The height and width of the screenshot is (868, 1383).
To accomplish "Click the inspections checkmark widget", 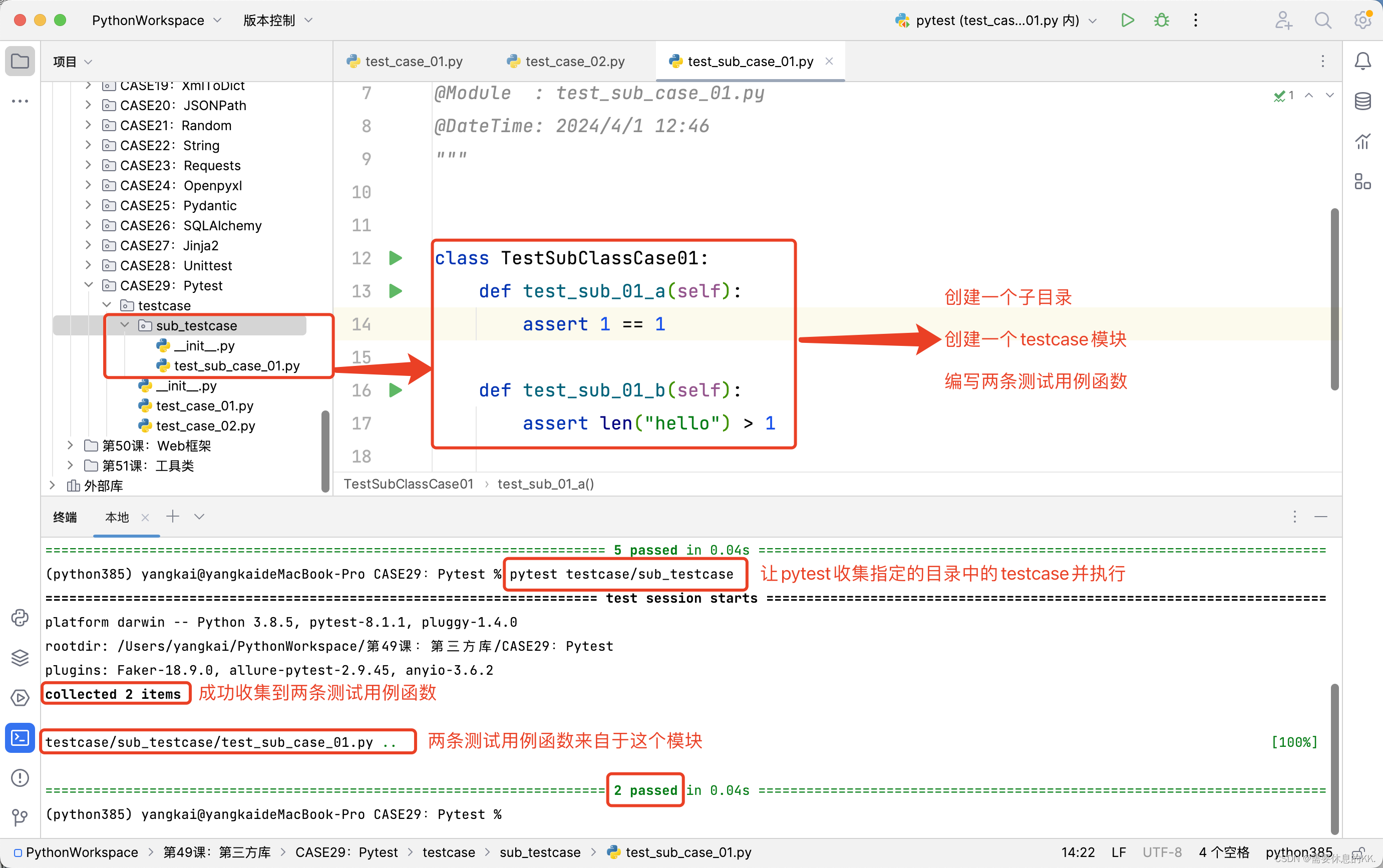I will click(1284, 96).
